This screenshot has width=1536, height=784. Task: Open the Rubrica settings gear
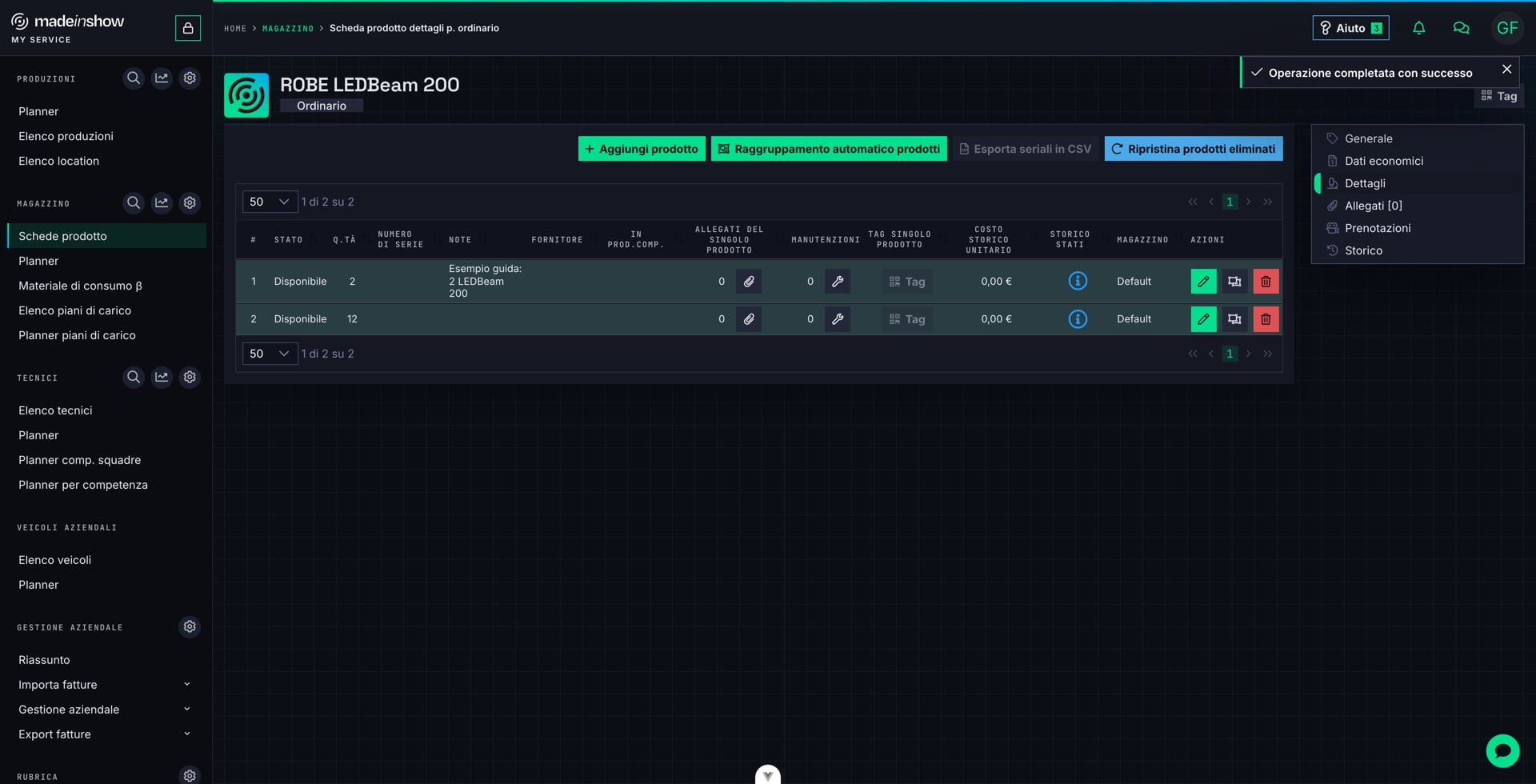click(x=190, y=775)
